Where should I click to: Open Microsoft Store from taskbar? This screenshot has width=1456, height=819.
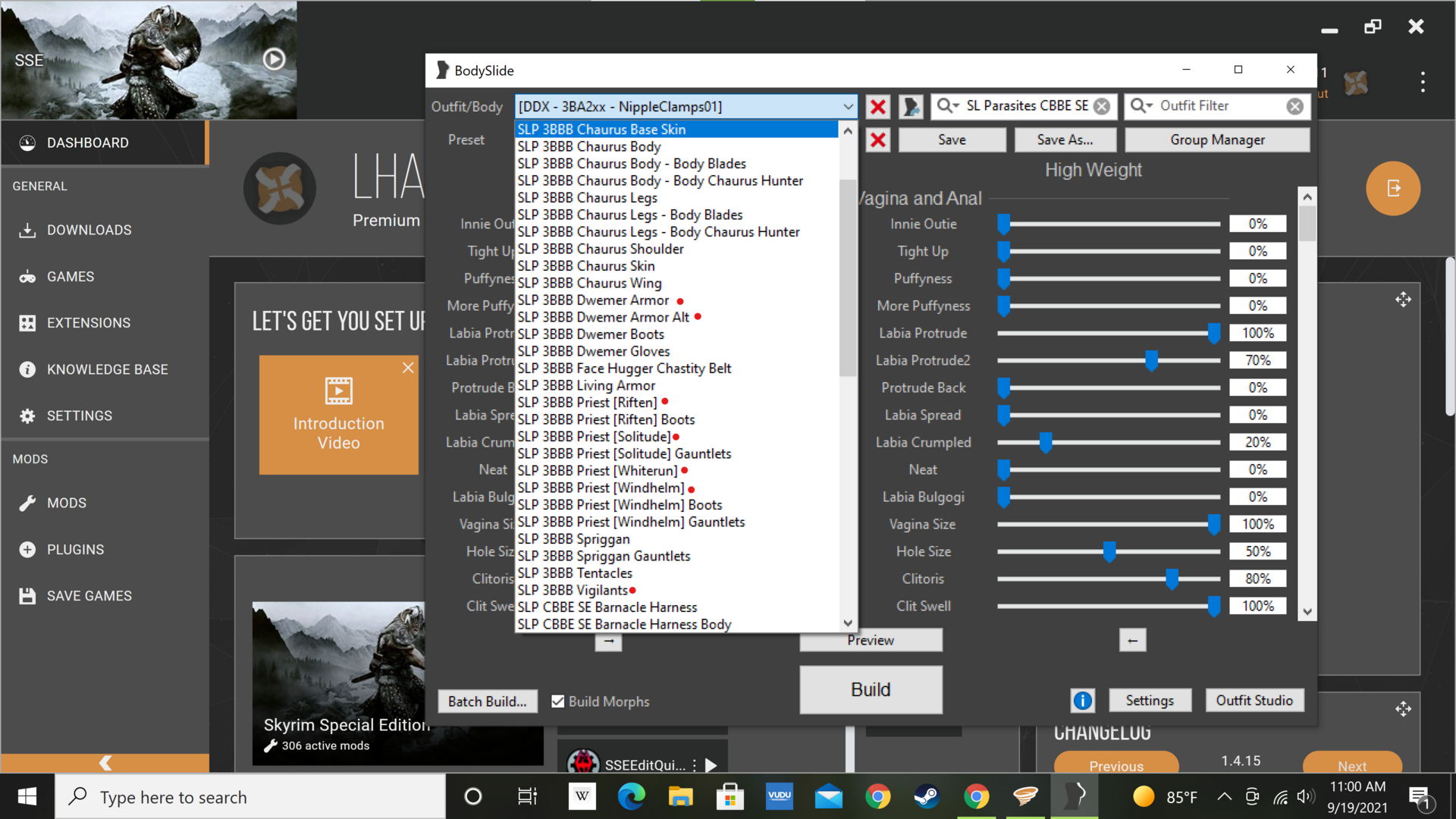point(730,796)
